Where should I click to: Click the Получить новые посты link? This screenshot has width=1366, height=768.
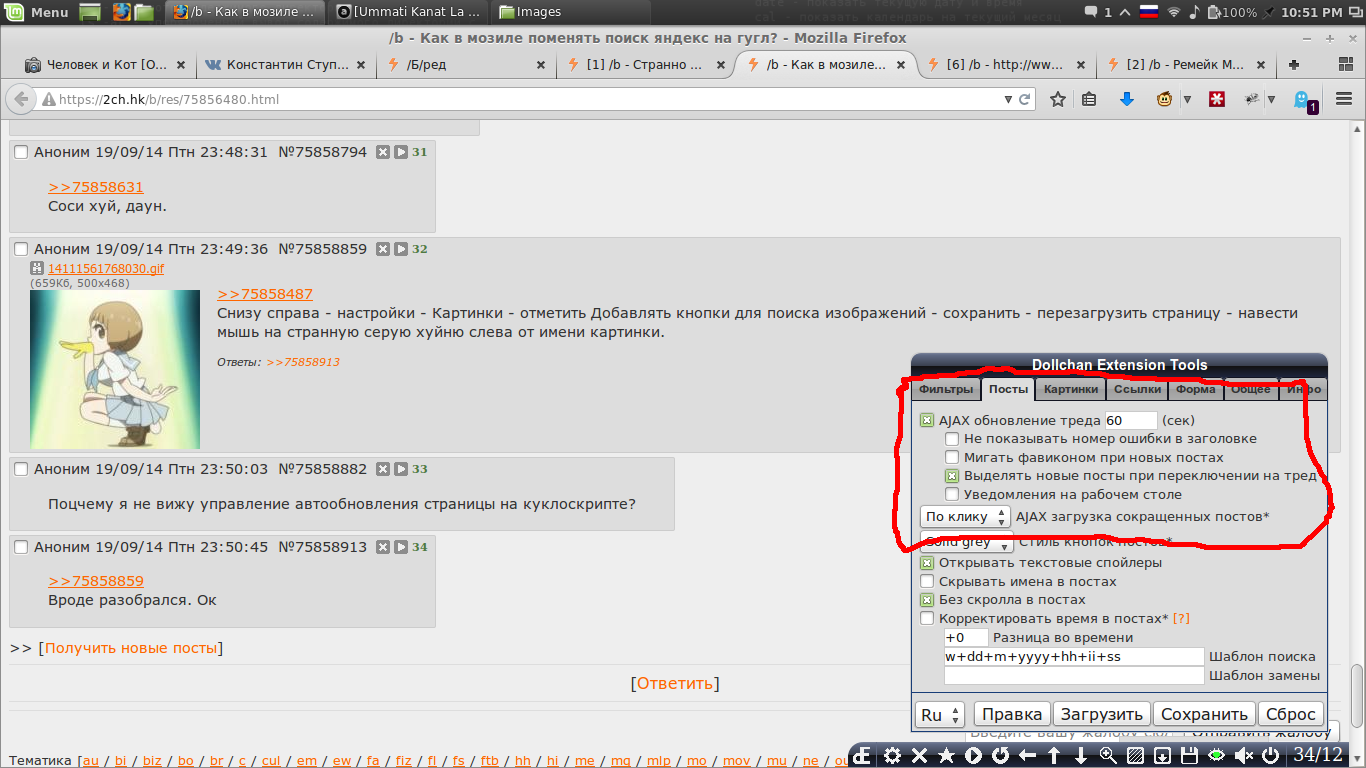tap(131, 648)
